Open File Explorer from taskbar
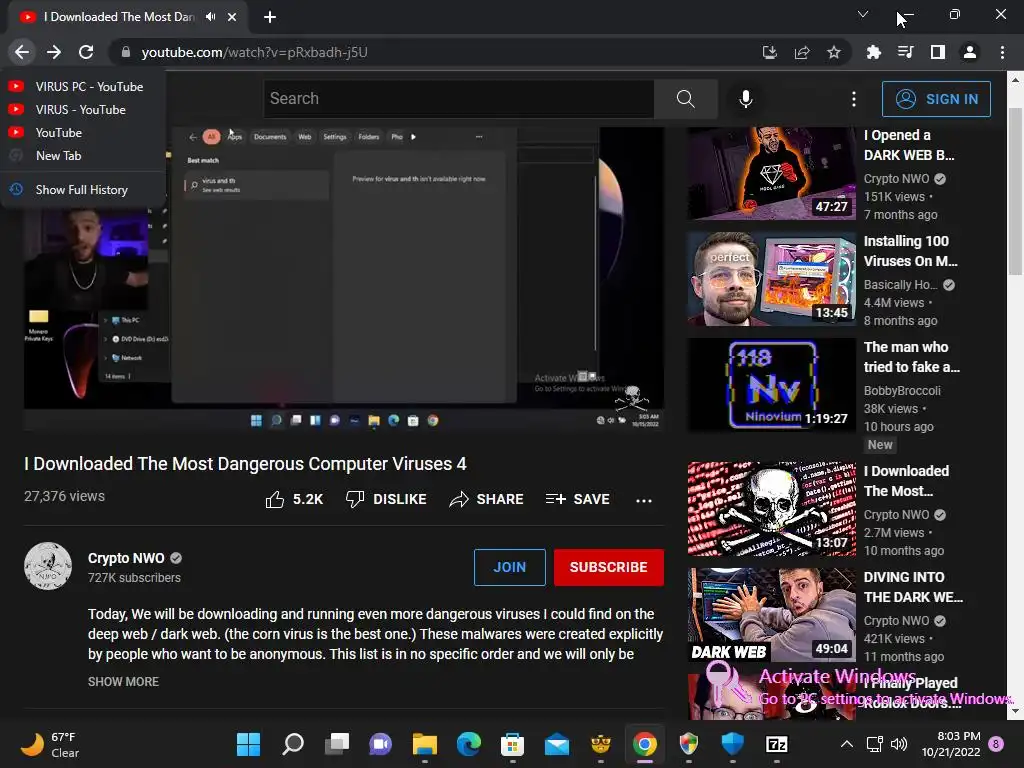1024x768 pixels. click(x=424, y=744)
